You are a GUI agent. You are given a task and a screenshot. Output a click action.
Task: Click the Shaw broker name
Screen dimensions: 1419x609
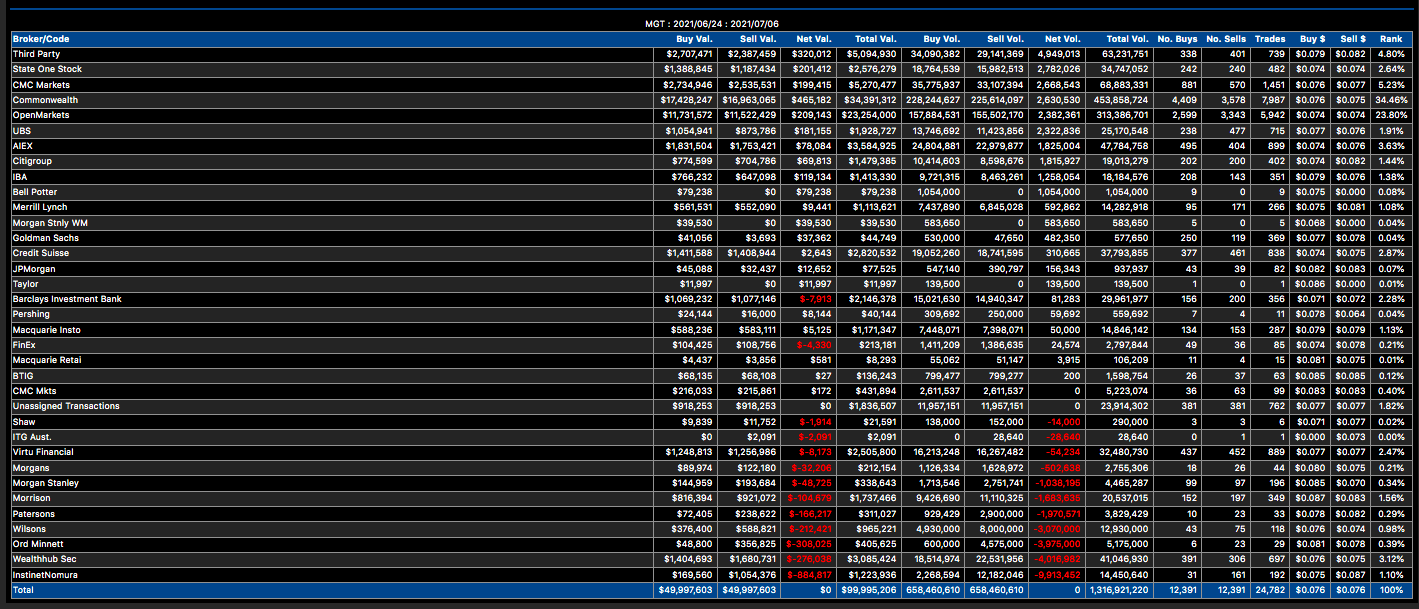(23, 422)
